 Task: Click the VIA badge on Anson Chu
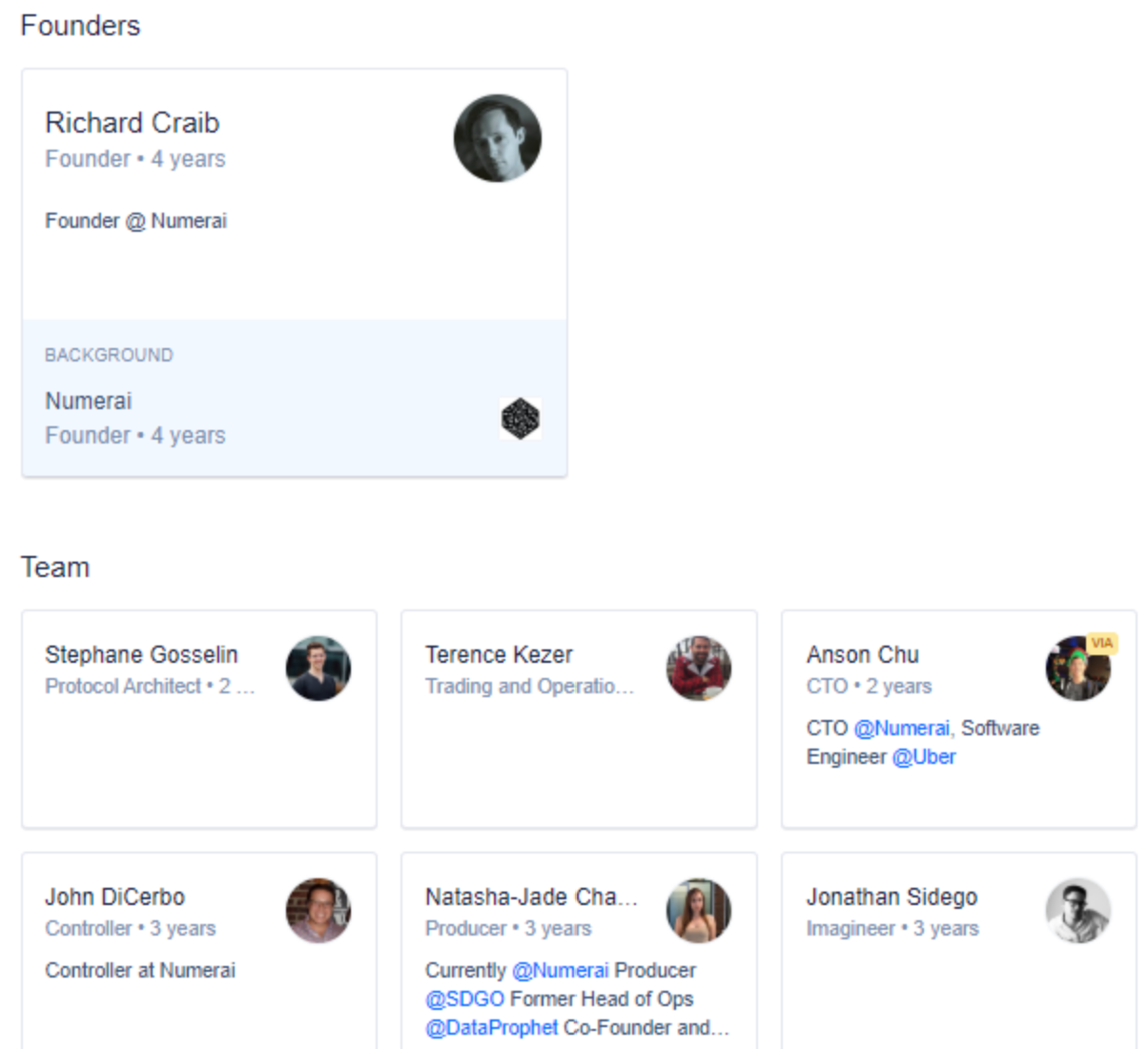click(1102, 643)
